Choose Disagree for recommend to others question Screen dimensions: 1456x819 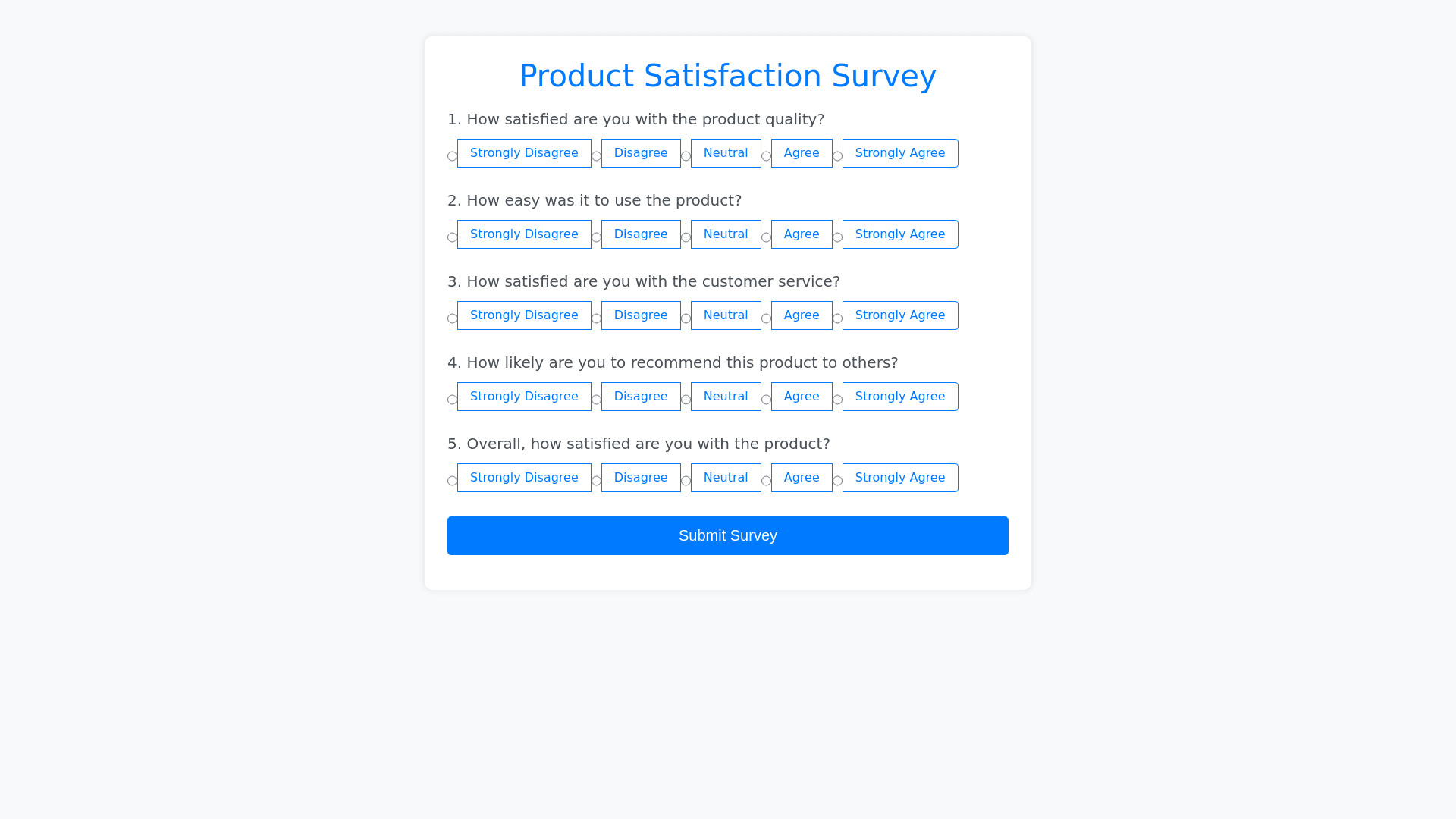pos(640,397)
